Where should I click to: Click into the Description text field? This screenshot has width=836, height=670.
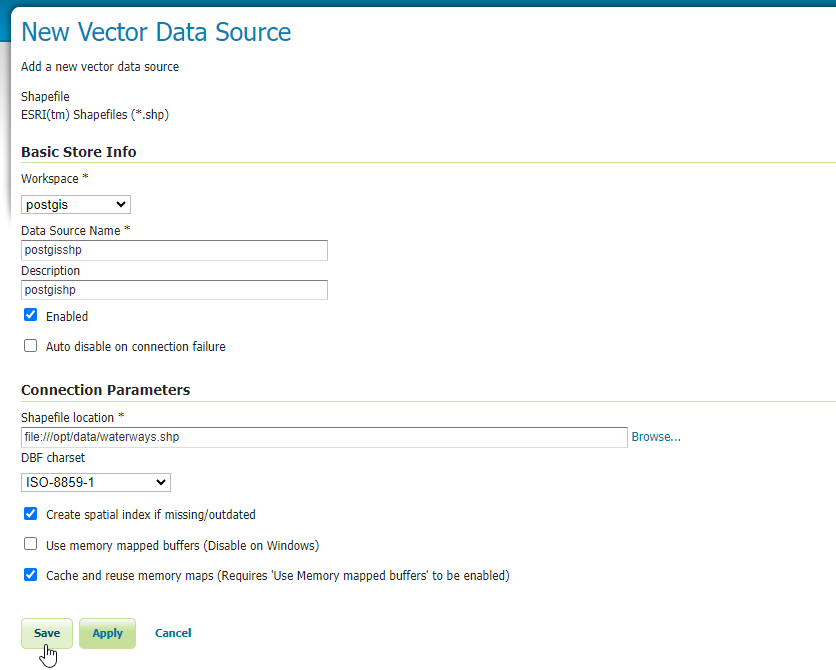tap(174, 290)
